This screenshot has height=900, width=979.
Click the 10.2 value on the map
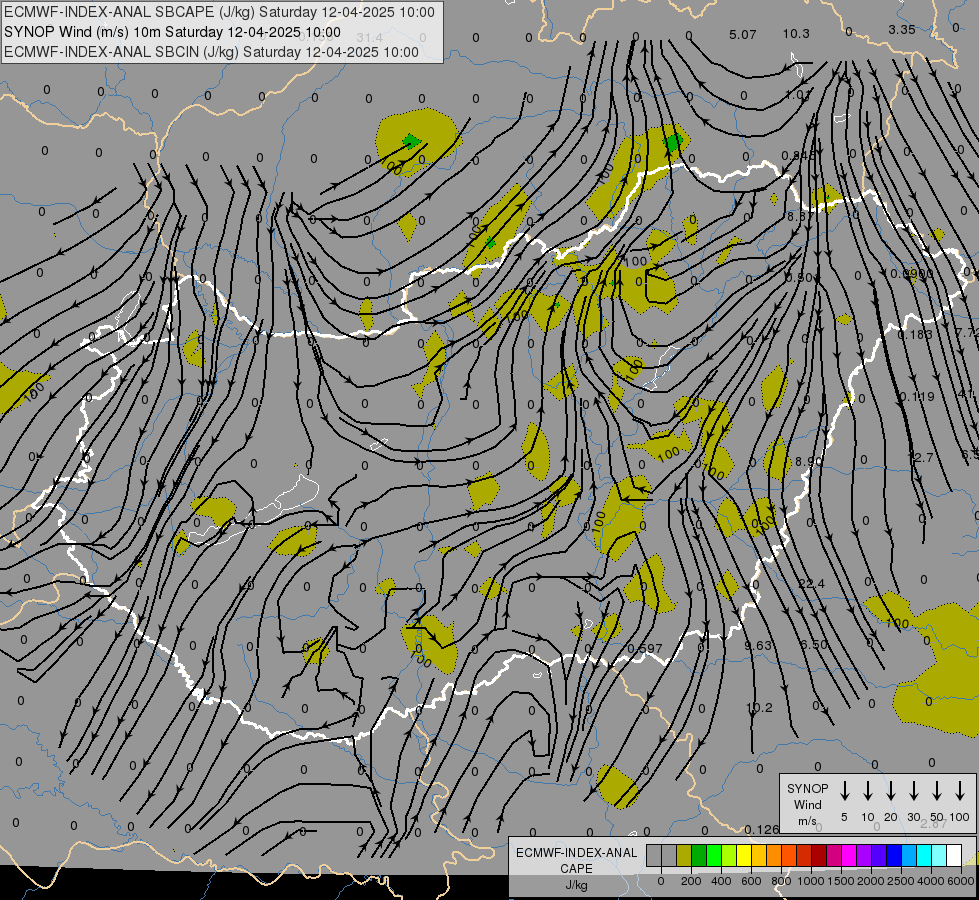pyautogui.click(x=759, y=708)
